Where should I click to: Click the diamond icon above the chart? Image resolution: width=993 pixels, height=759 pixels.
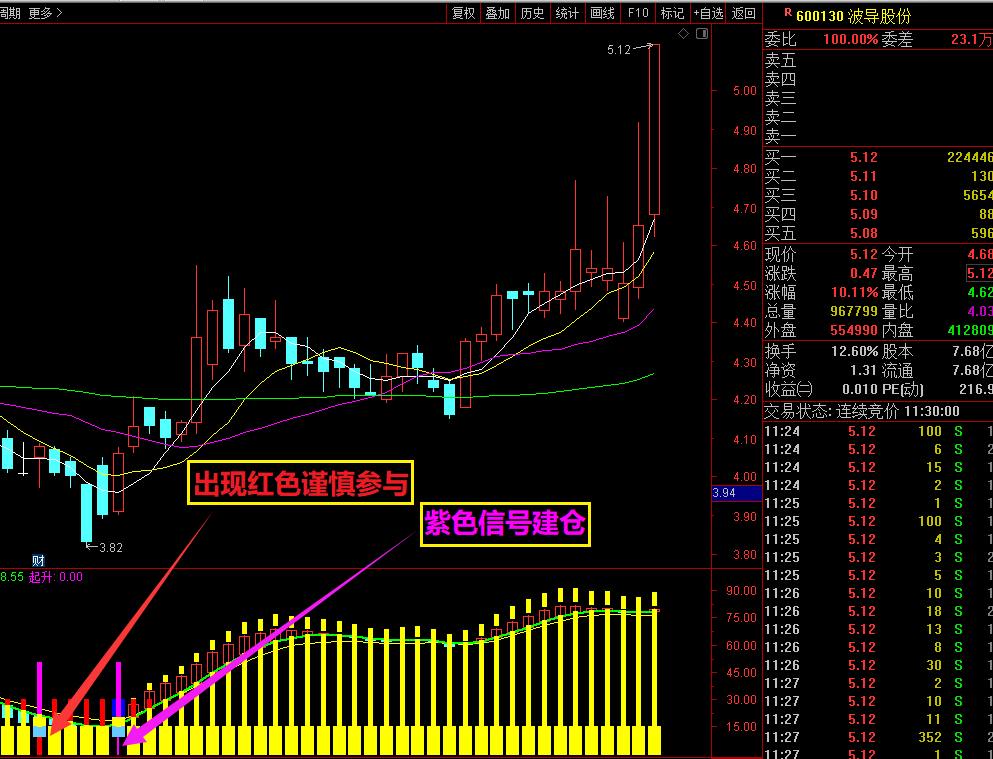tap(683, 34)
